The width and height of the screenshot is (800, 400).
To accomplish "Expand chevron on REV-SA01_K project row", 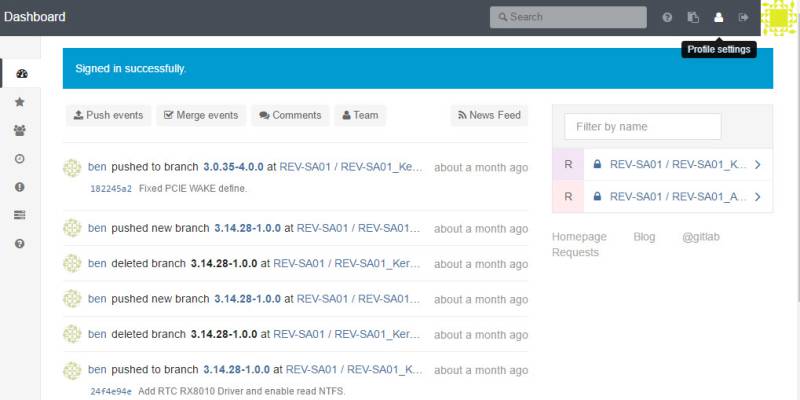I will [758, 164].
